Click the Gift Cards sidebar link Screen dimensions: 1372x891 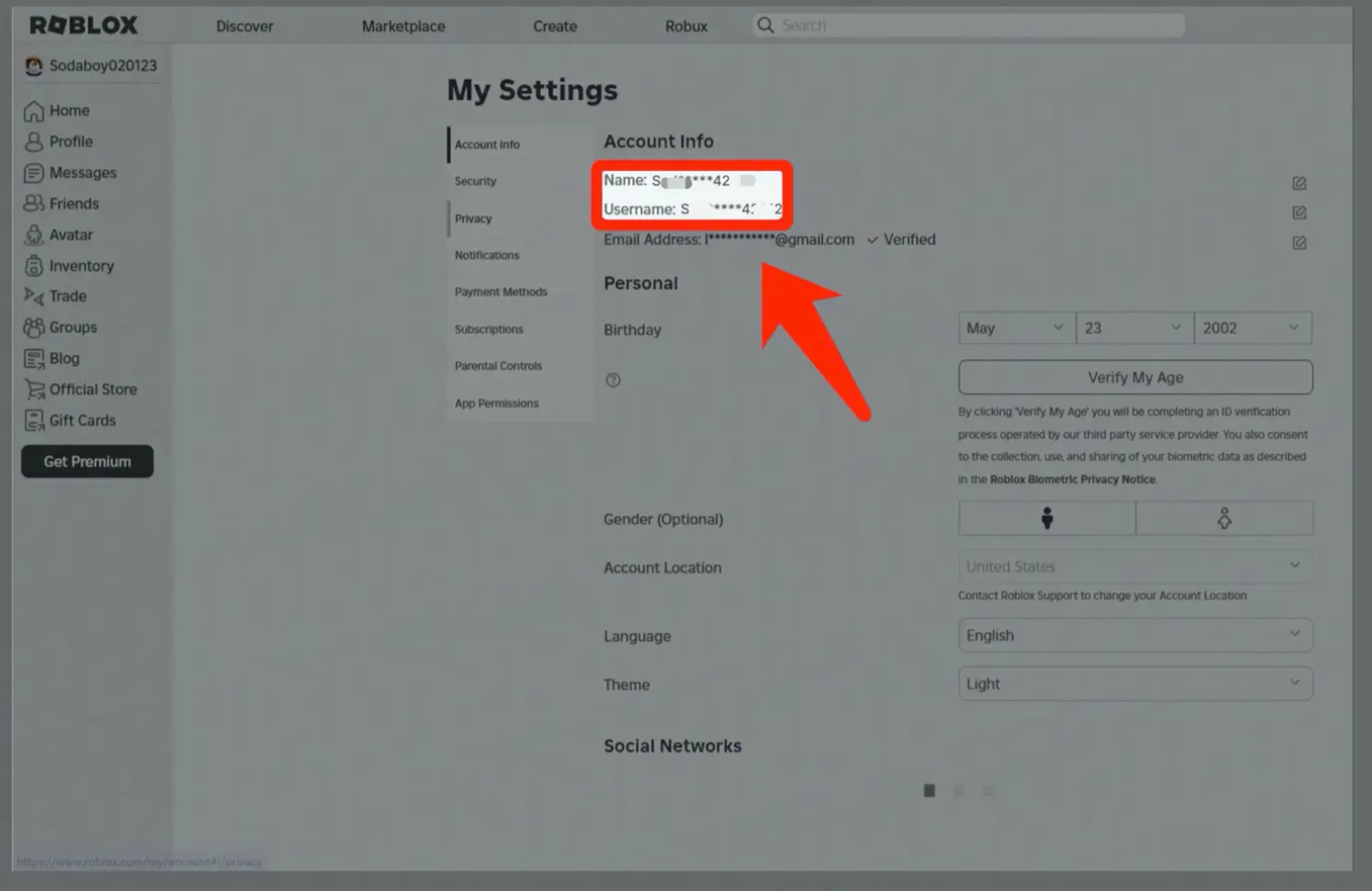point(82,420)
